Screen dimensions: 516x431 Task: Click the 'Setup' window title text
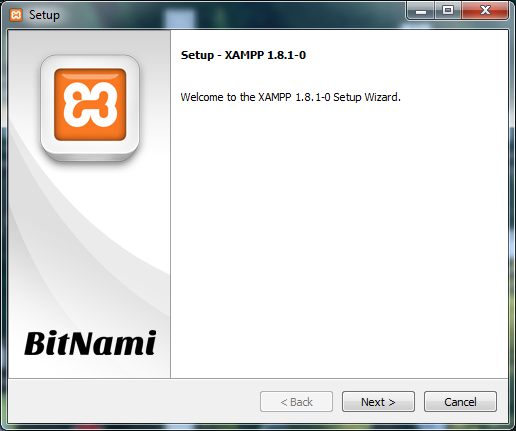tap(44, 15)
